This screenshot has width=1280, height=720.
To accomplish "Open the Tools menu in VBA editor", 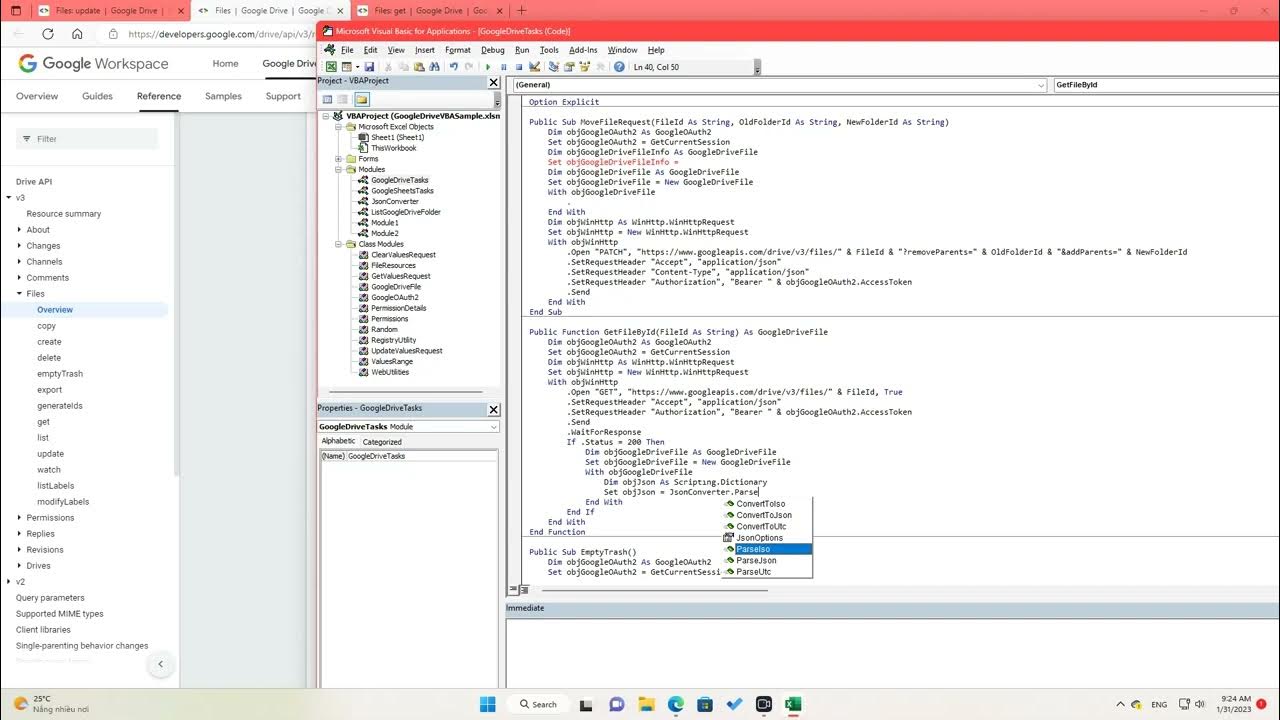I will pyautogui.click(x=549, y=50).
